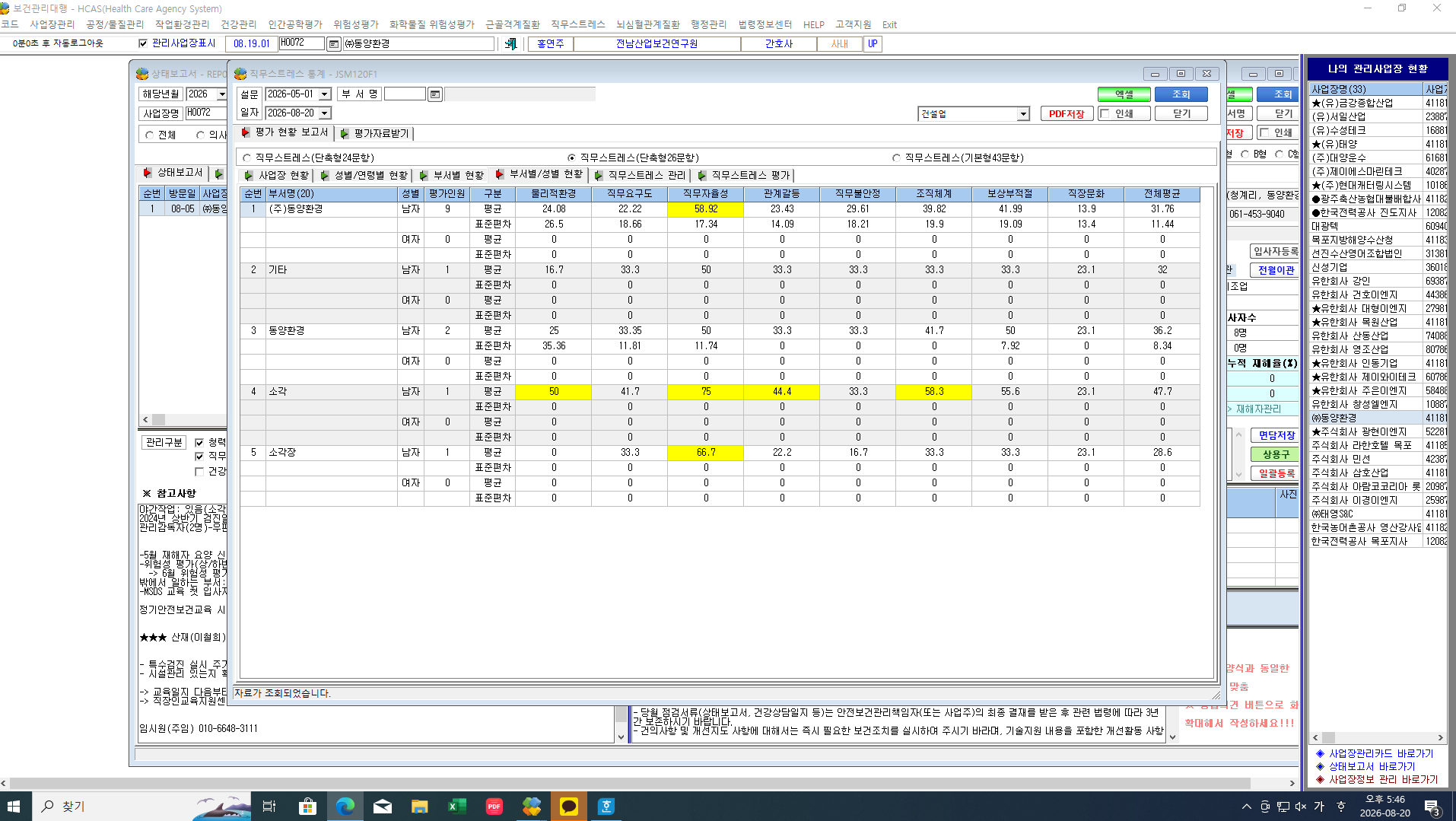This screenshot has height=821, width=1456.
Task: Tick the 인쇄 checkbox beside PDF저장
Action: (x=1105, y=113)
